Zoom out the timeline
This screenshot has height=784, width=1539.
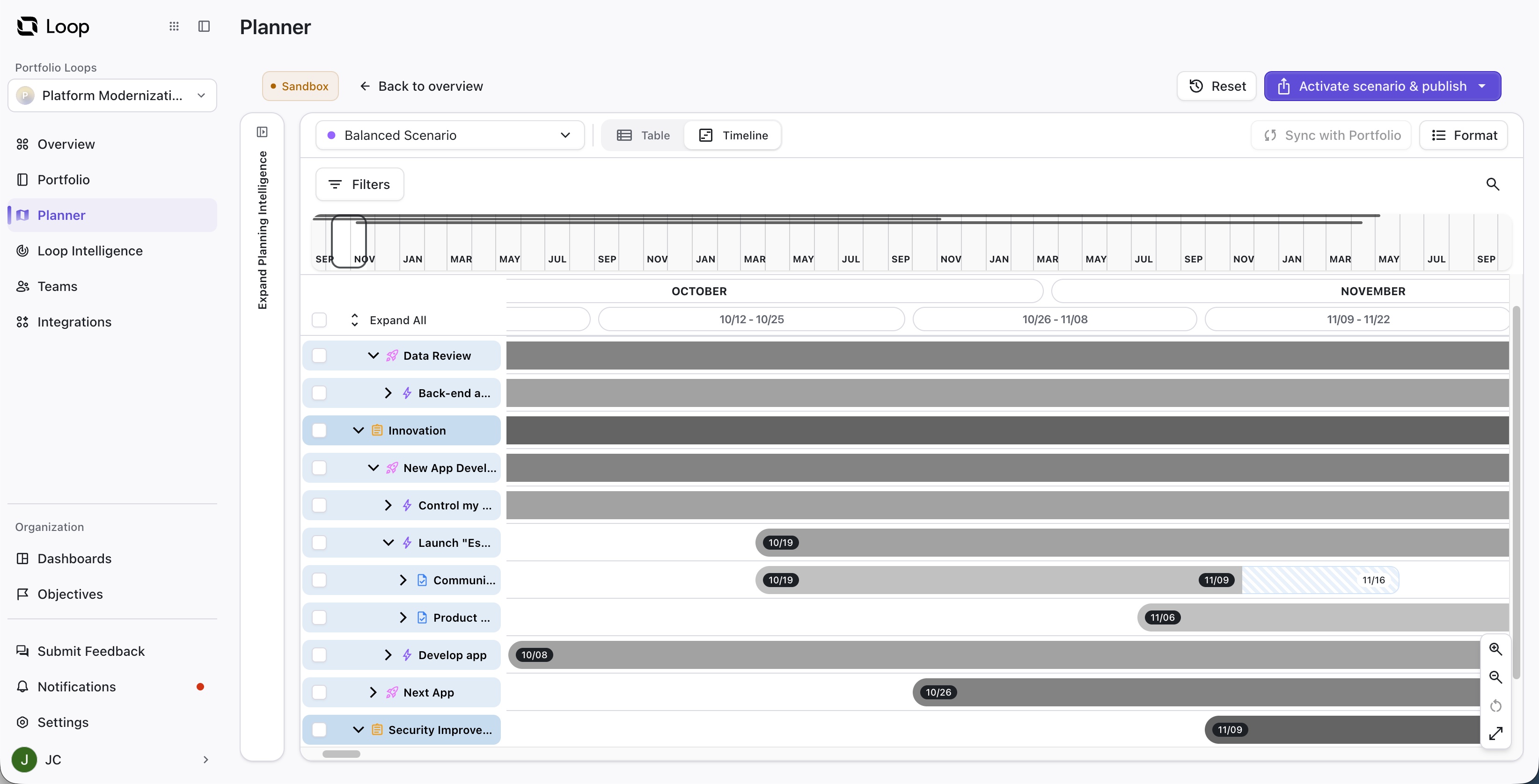point(1495,677)
